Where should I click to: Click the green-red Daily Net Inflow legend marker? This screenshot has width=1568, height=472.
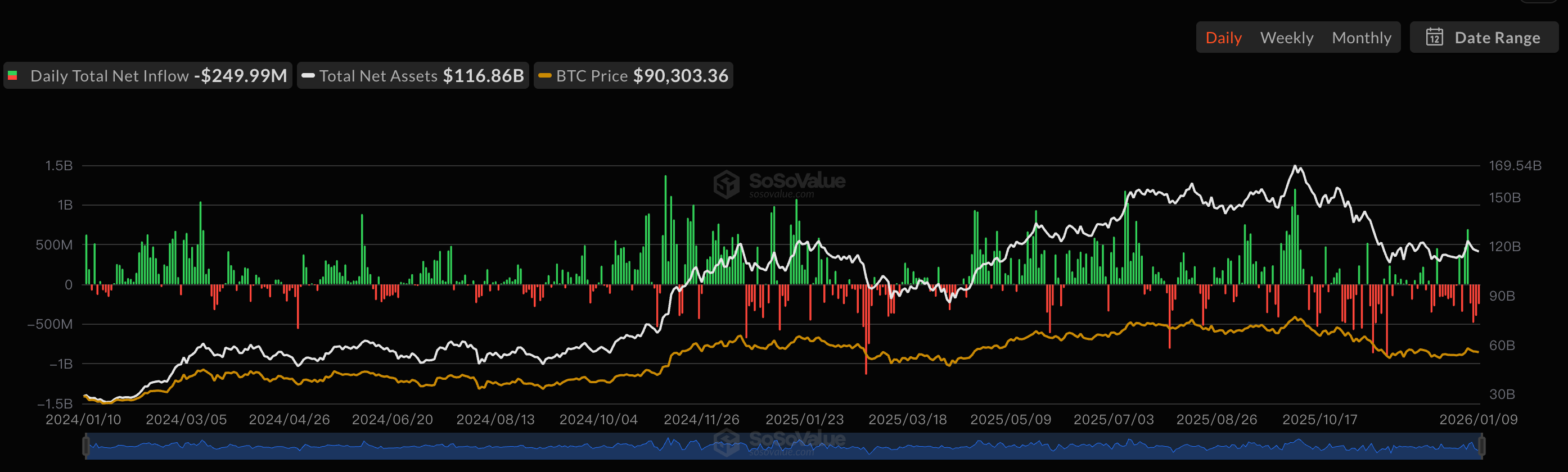(x=13, y=76)
